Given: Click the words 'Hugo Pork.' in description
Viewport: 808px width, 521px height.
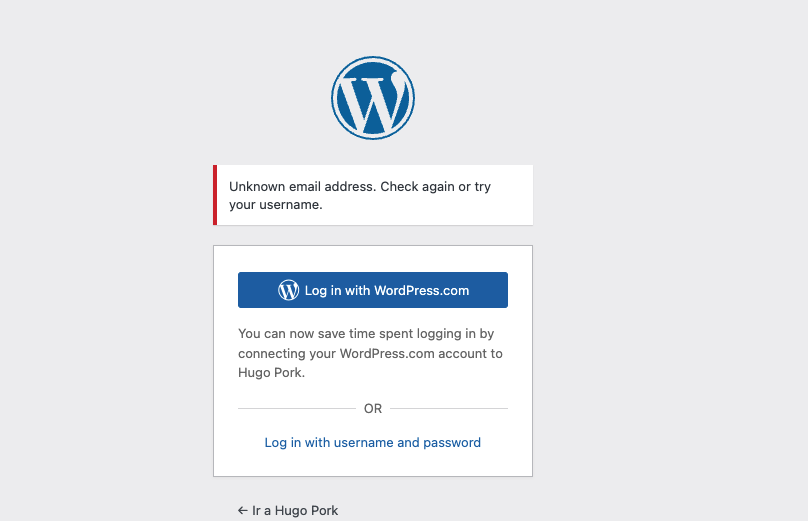Looking at the screenshot, I should click(272, 372).
